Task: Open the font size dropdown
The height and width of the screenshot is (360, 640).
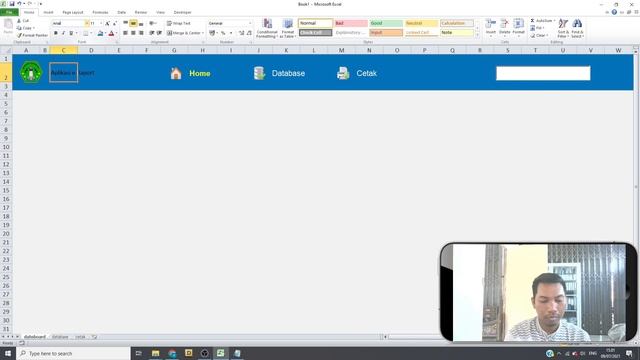Action: click(x=101, y=24)
